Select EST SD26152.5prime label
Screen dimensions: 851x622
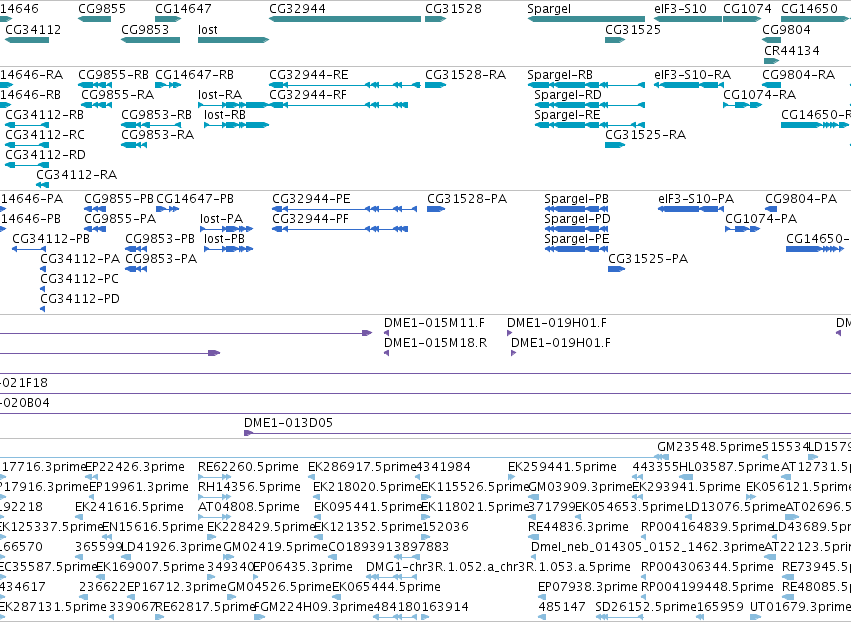click(x=648, y=607)
